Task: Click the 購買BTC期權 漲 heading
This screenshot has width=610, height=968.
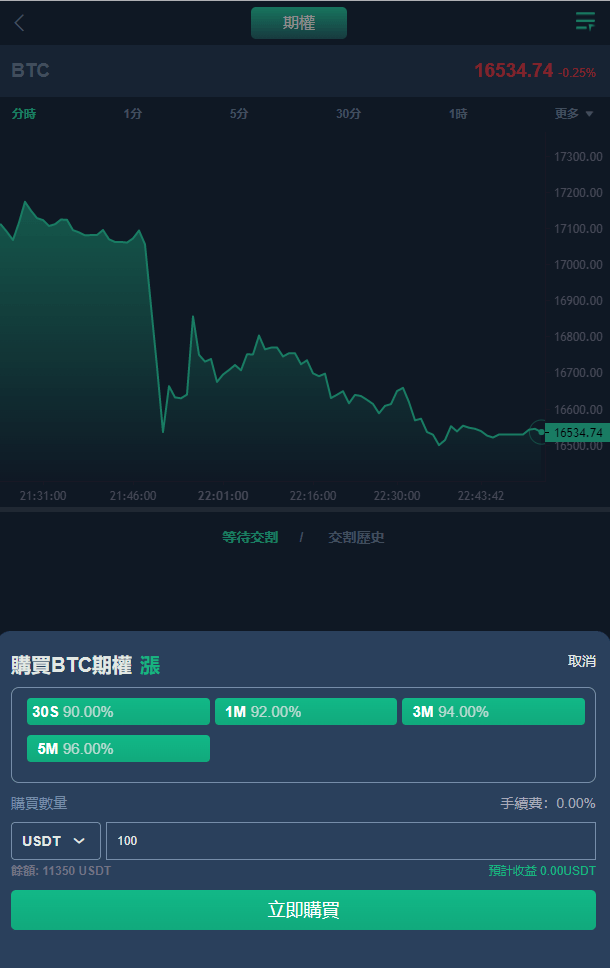Action: (x=85, y=666)
